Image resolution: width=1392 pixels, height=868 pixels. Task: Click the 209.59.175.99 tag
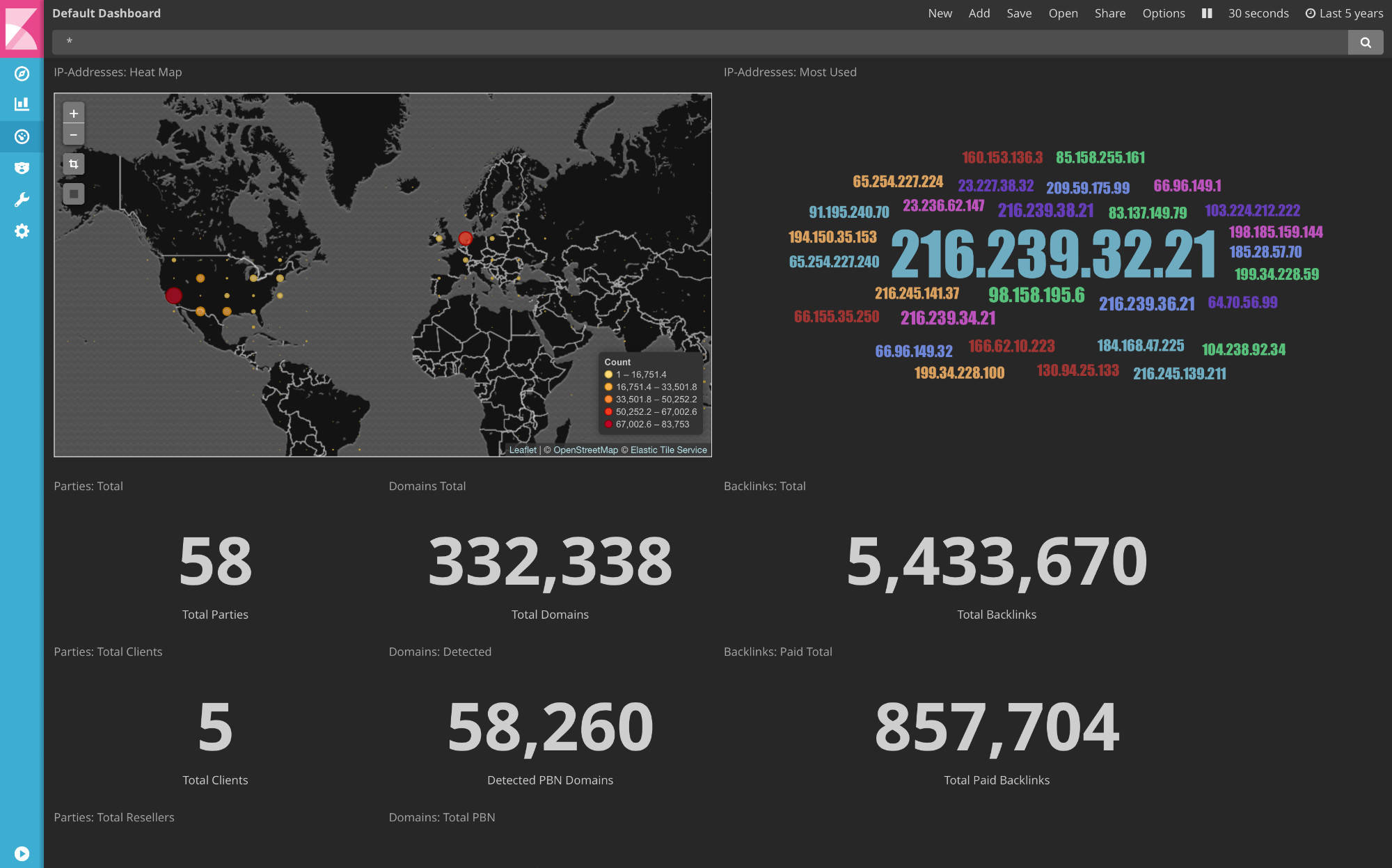point(1088,188)
